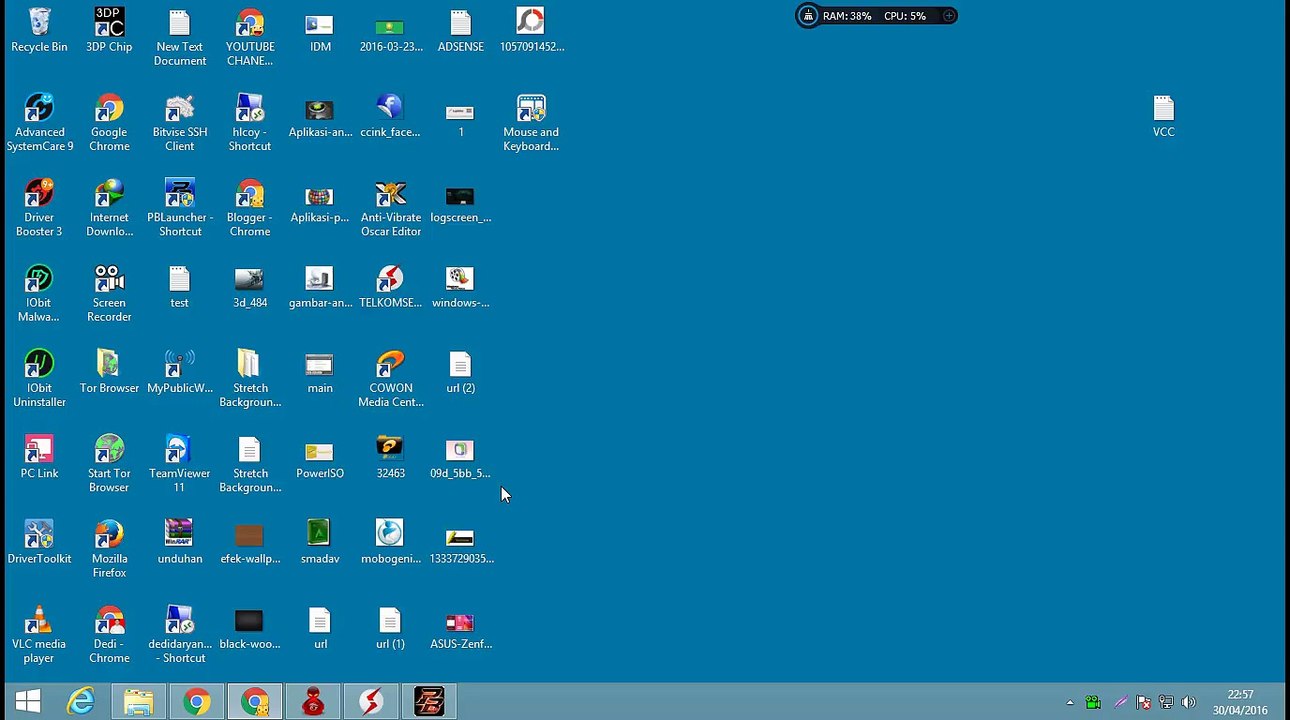Open the Blogger - Chrome shortcut
This screenshot has height=720, width=1290.
click(250, 207)
